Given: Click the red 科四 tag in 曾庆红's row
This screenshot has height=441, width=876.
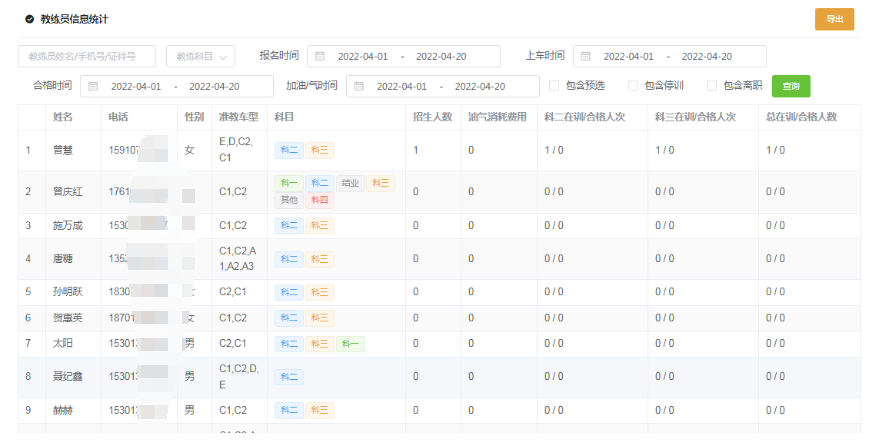Looking at the screenshot, I should 319,200.
